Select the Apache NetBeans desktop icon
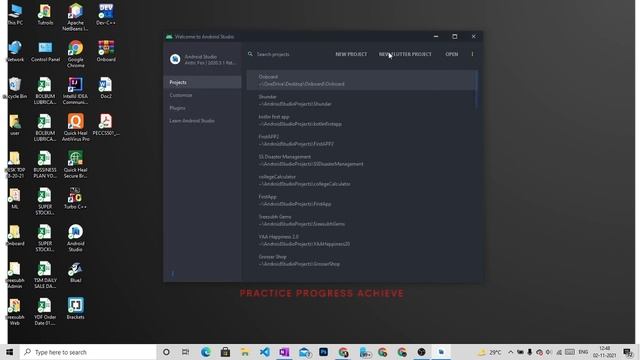This screenshot has height=360, width=640. pos(75,17)
